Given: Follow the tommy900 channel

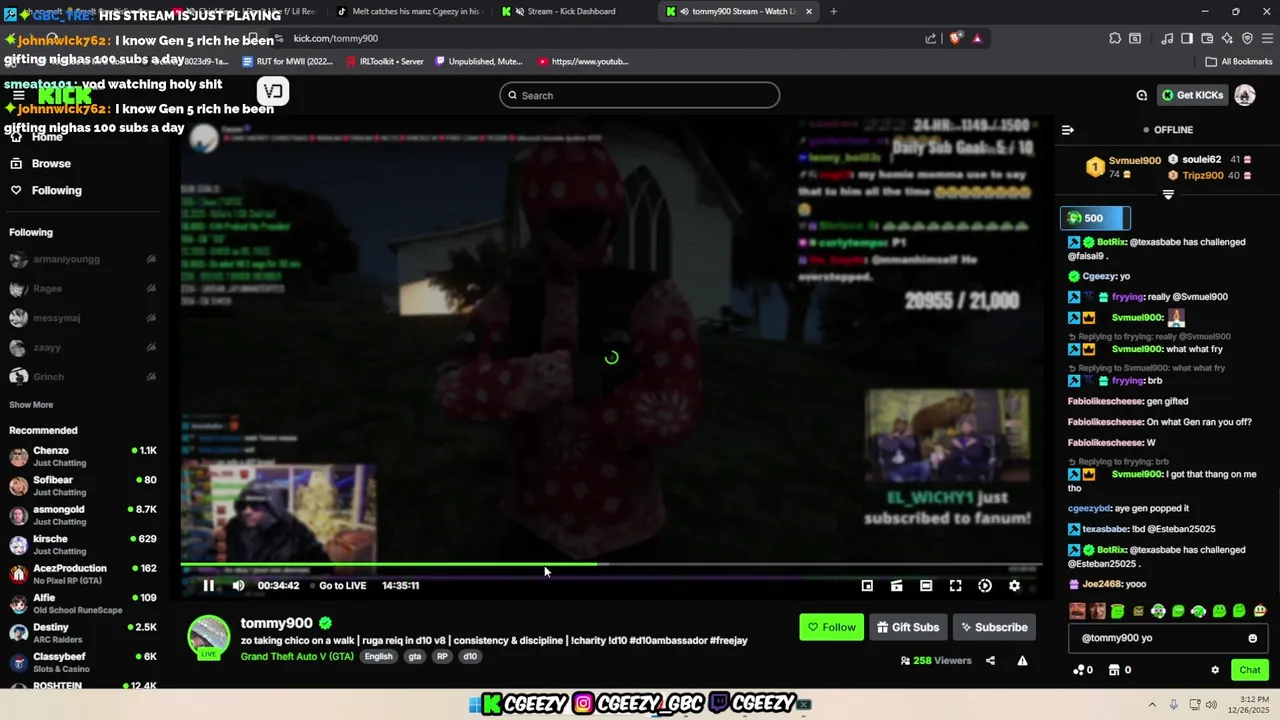Looking at the screenshot, I should [831, 627].
